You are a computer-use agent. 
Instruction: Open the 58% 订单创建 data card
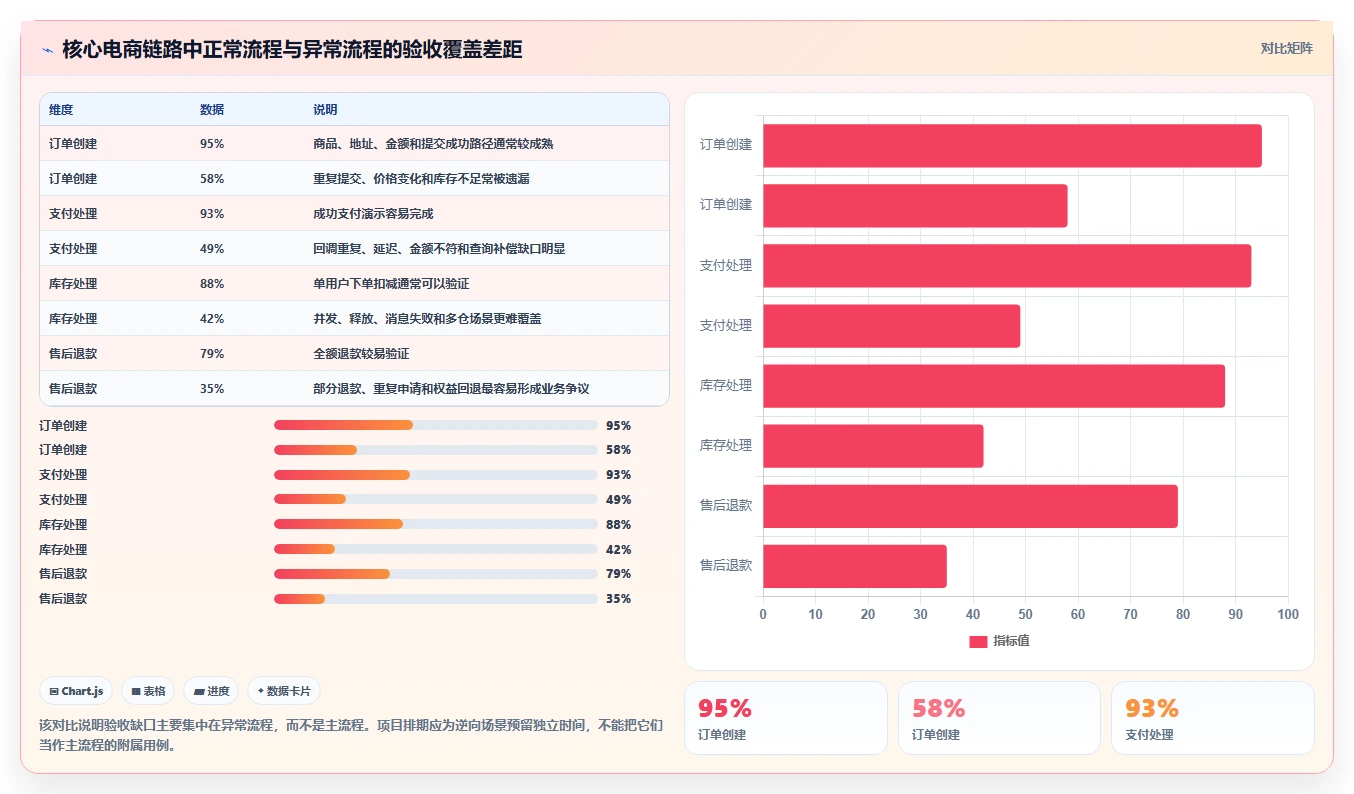(999, 718)
